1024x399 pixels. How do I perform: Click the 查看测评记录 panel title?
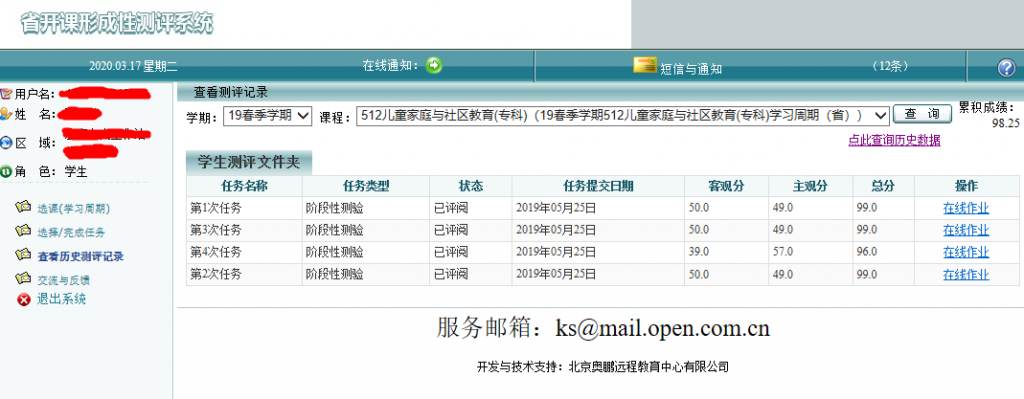231,93
